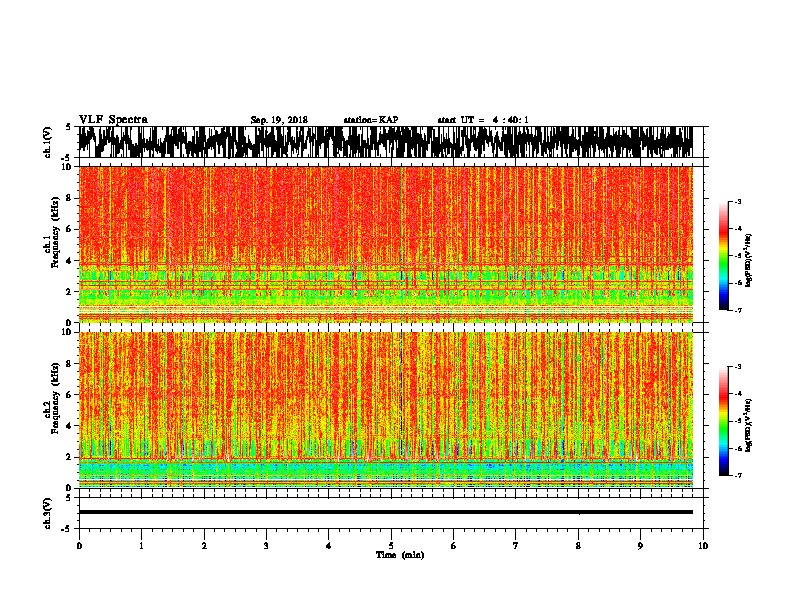Click the "Time (min)" axis label
Screen dimensions: 792x612
tap(400, 555)
